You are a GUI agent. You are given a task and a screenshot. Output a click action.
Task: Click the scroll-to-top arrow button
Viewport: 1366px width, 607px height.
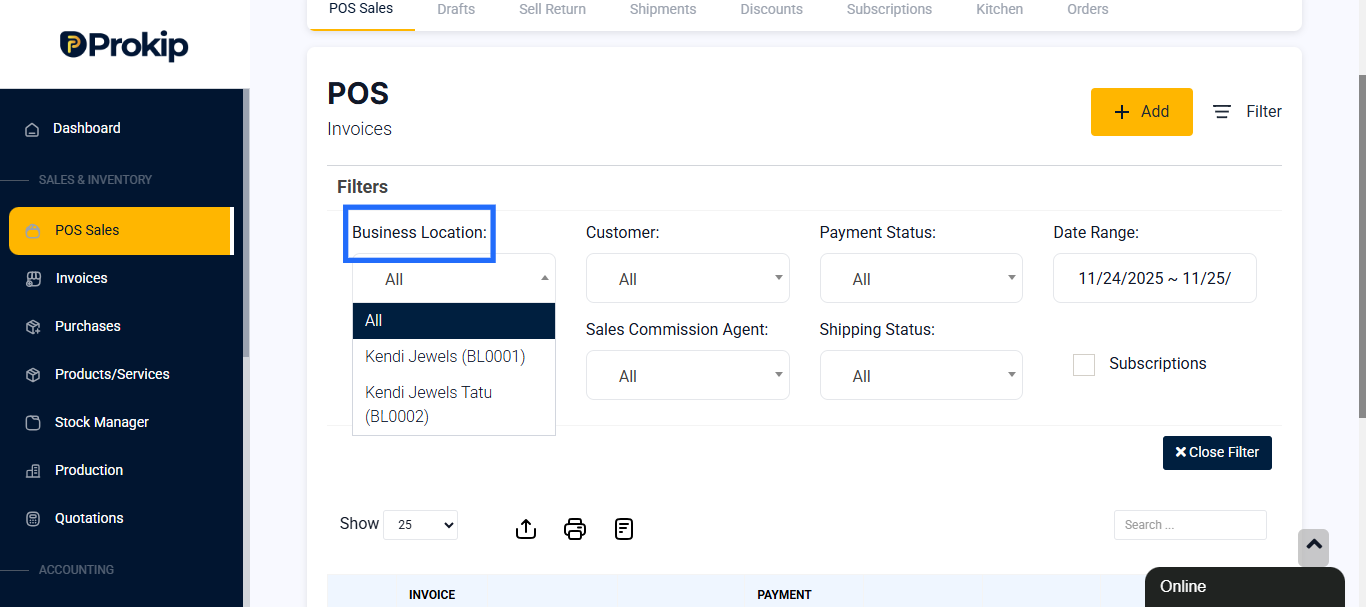click(1314, 547)
